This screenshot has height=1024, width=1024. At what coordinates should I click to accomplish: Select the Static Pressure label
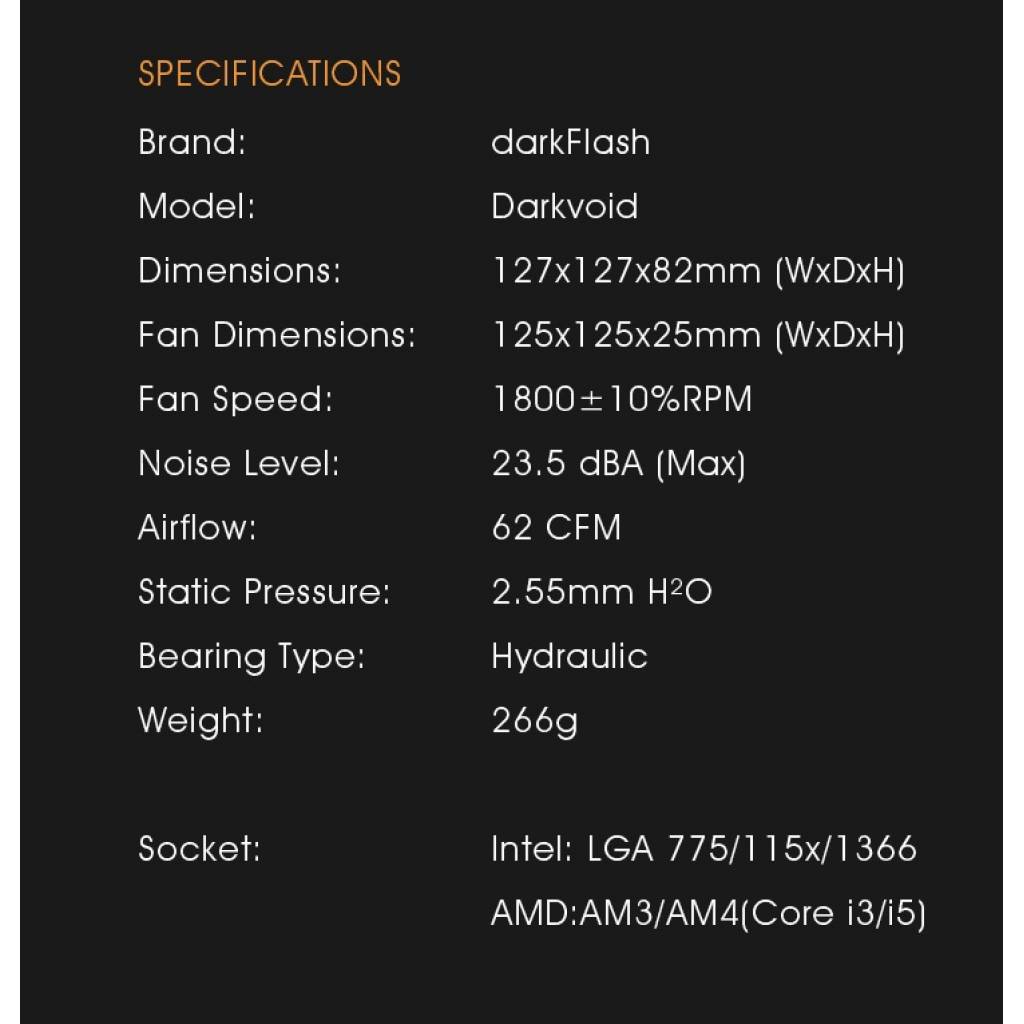click(264, 591)
